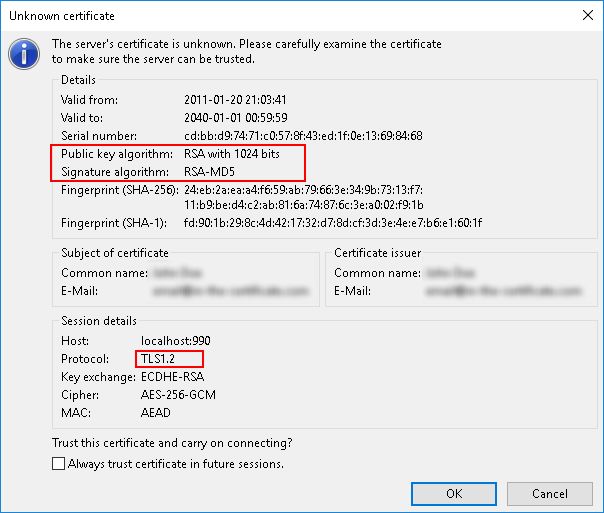This screenshot has width=604, height=513.
Task: Click the SHA-256 fingerprint first line 24:eb:2a
Action: click(303, 189)
